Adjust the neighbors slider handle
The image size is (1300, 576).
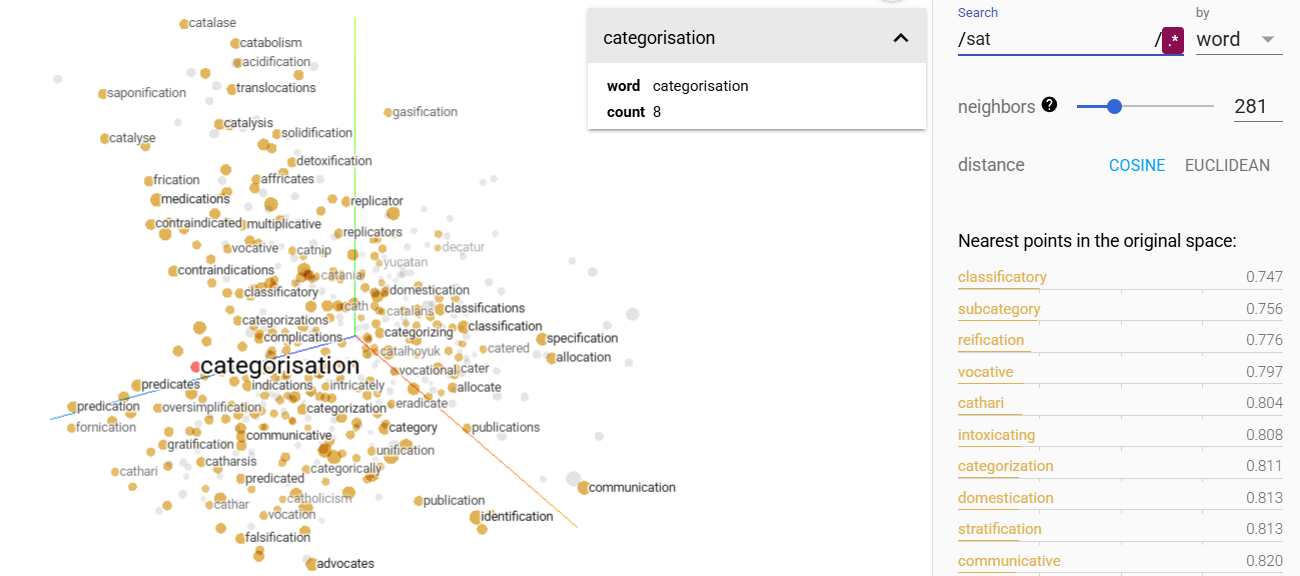(x=1114, y=106)
